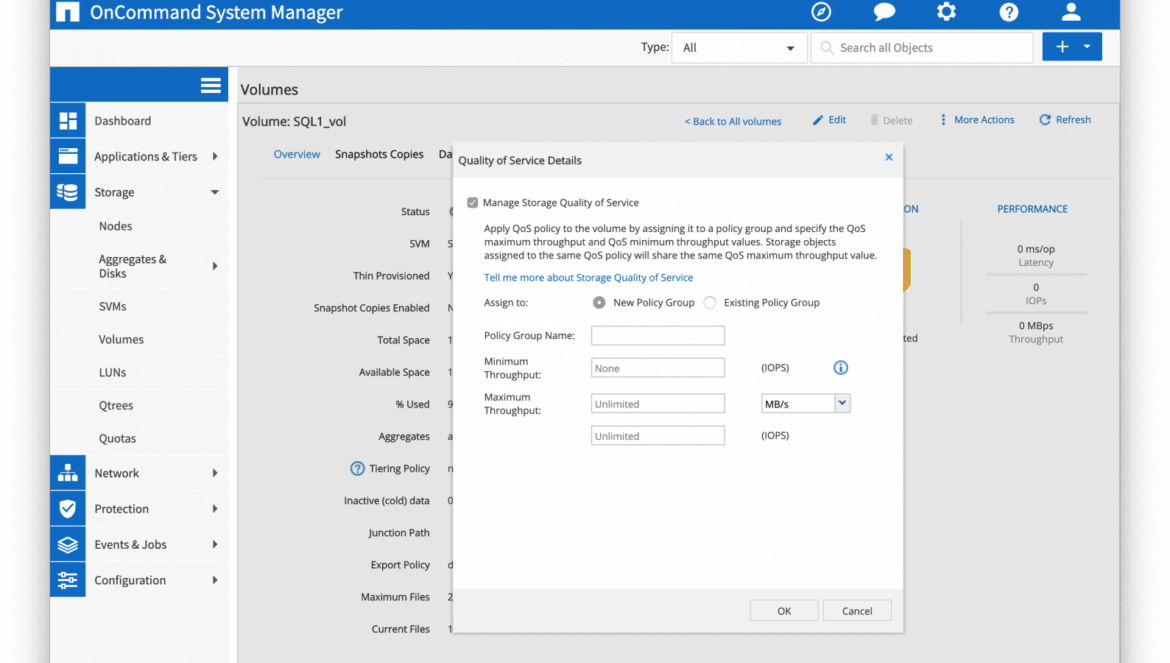Open the compass navigation icon in header
Image resolution: width=1170 pixels, height=663 pixels.
point(821,12)
